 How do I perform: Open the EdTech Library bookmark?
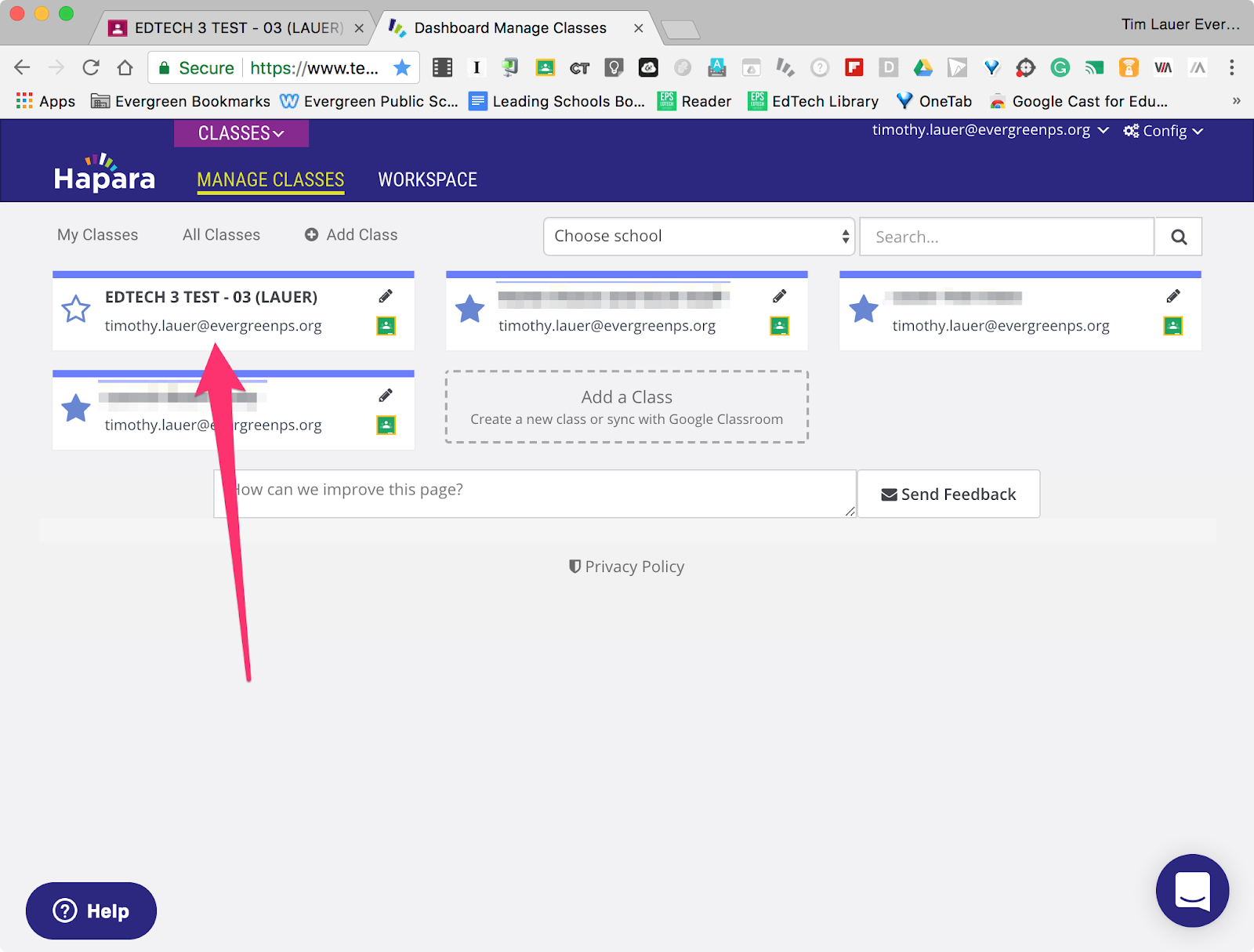coord(814,101)
